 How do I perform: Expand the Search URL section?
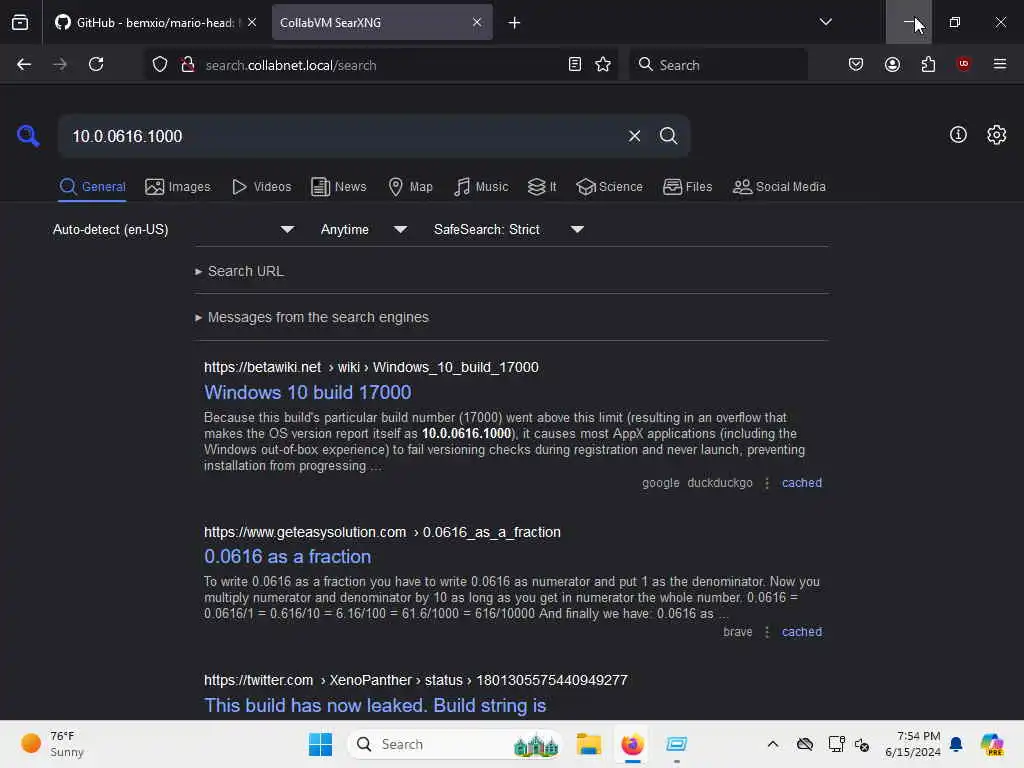[x=240, y=271]
